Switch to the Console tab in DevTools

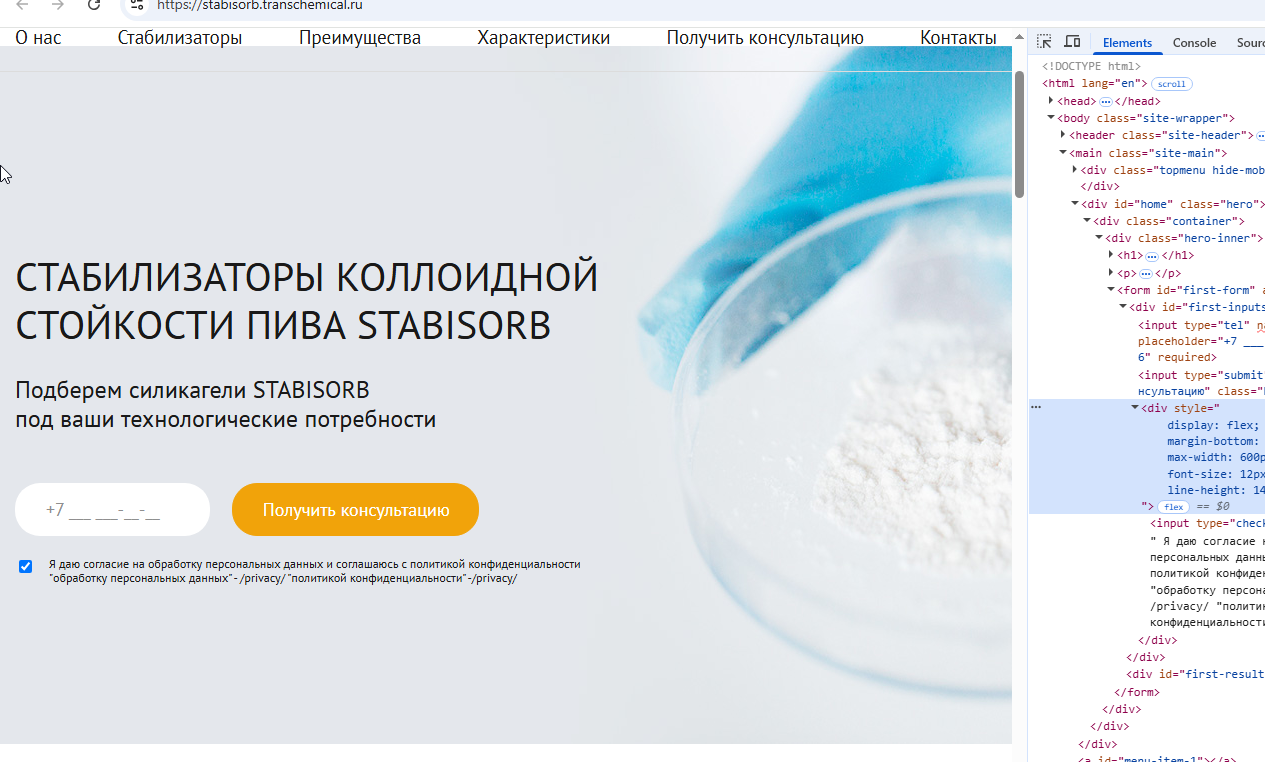coord(1194,43)
